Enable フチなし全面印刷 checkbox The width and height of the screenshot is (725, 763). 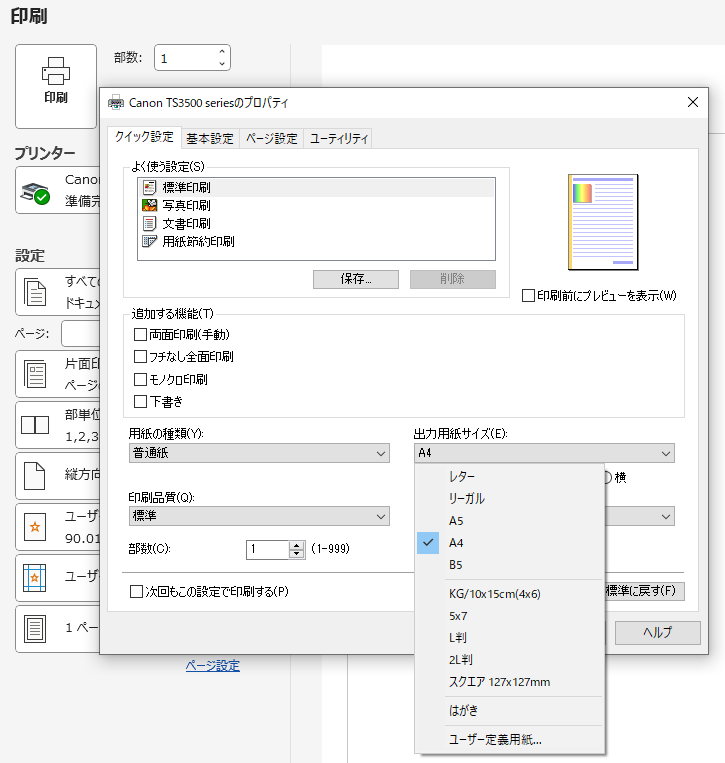click(x=140, y=357)
